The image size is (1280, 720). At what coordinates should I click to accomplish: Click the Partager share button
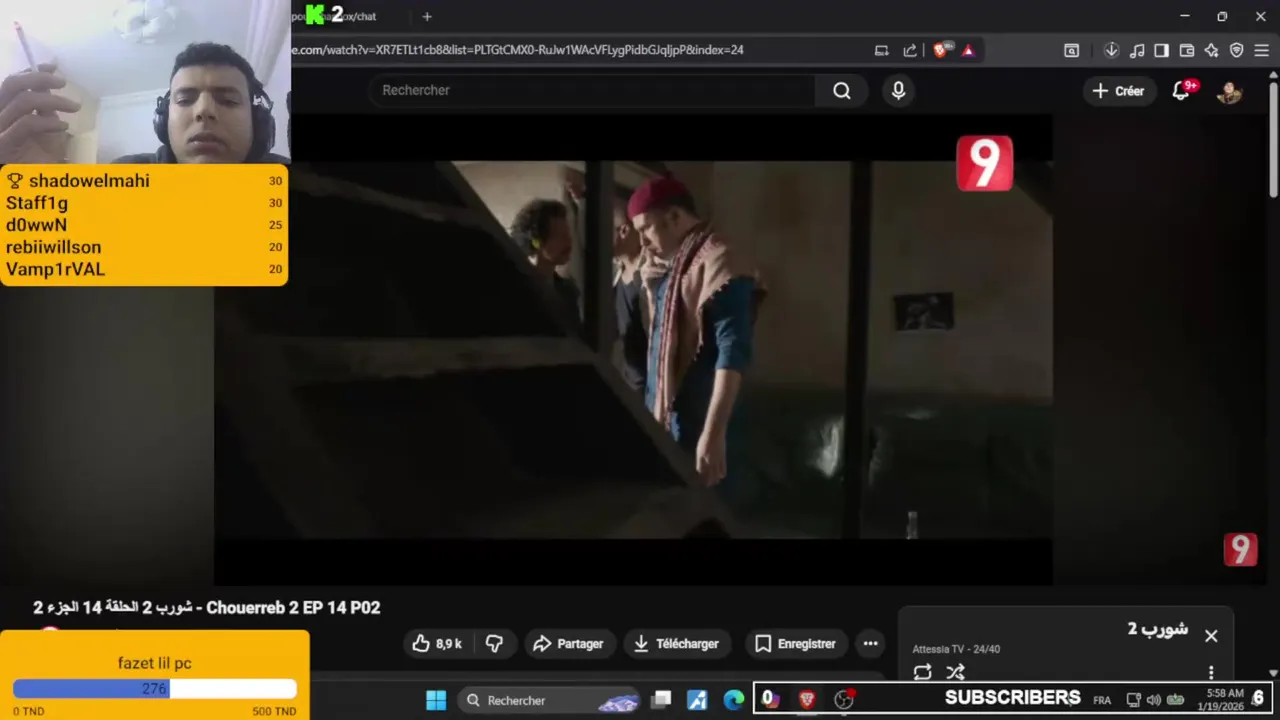coord(568,644)
